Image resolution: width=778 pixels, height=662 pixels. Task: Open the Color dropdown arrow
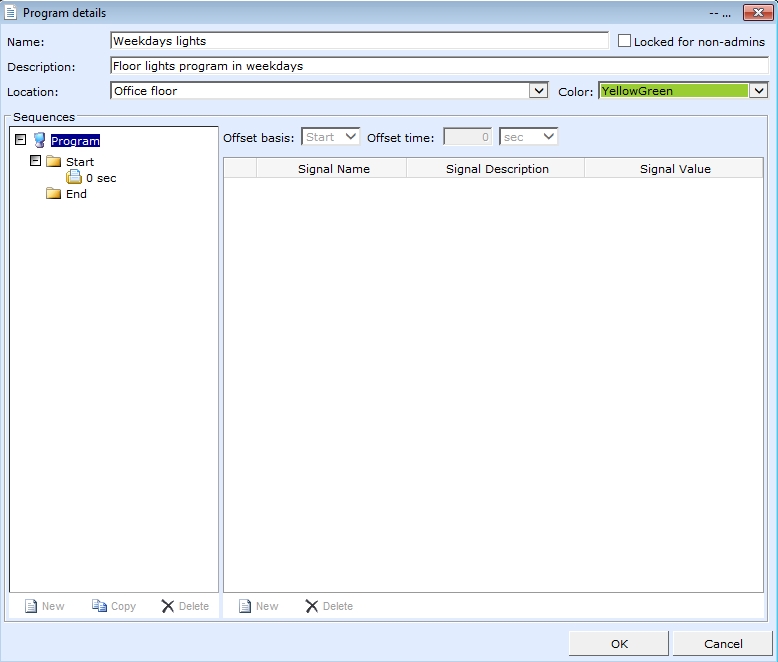coord(758,91)
